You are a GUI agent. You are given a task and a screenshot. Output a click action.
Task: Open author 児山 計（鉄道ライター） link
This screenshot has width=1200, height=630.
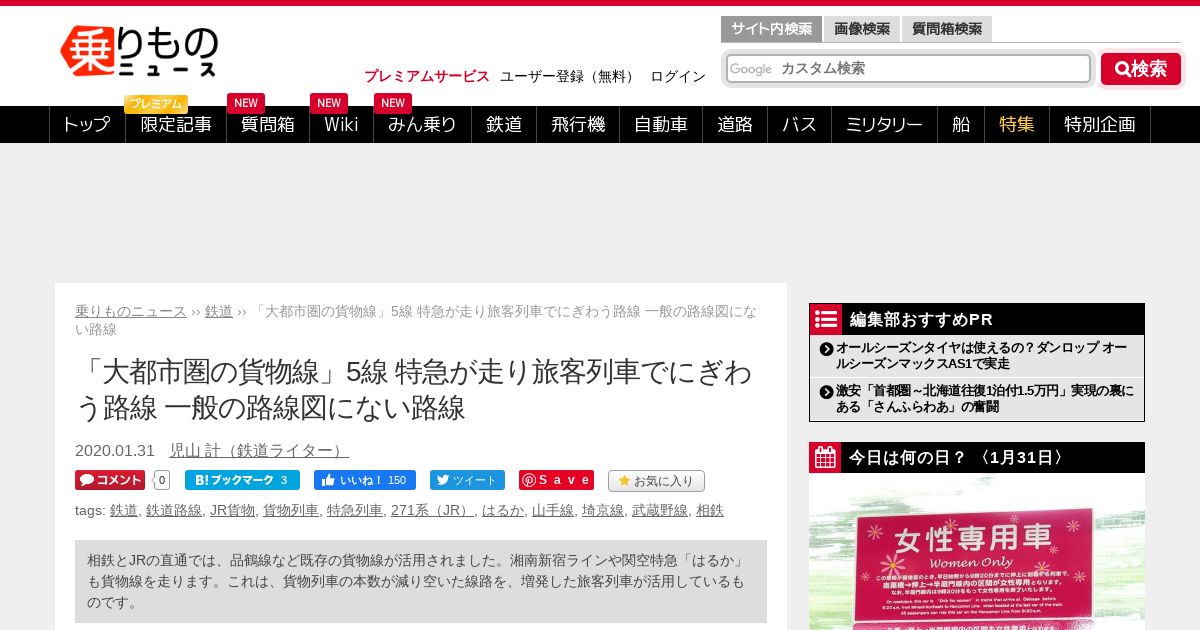pos(259,450)
